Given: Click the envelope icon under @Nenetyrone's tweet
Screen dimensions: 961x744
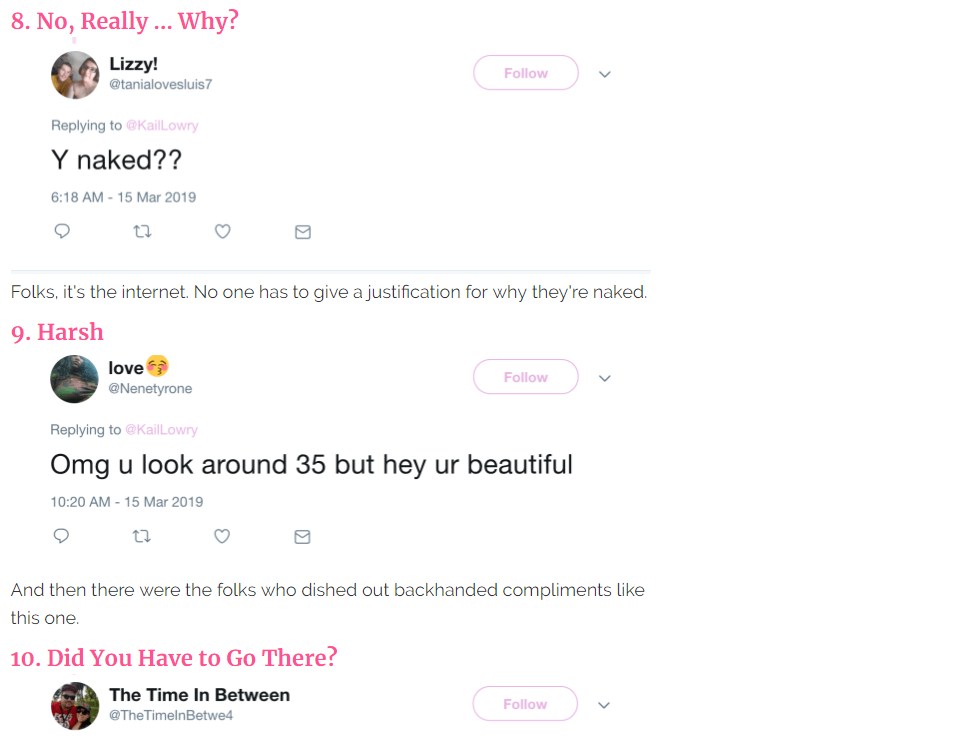Looking at the screenshot, I should pyautogui.click(x=302, y=537).
